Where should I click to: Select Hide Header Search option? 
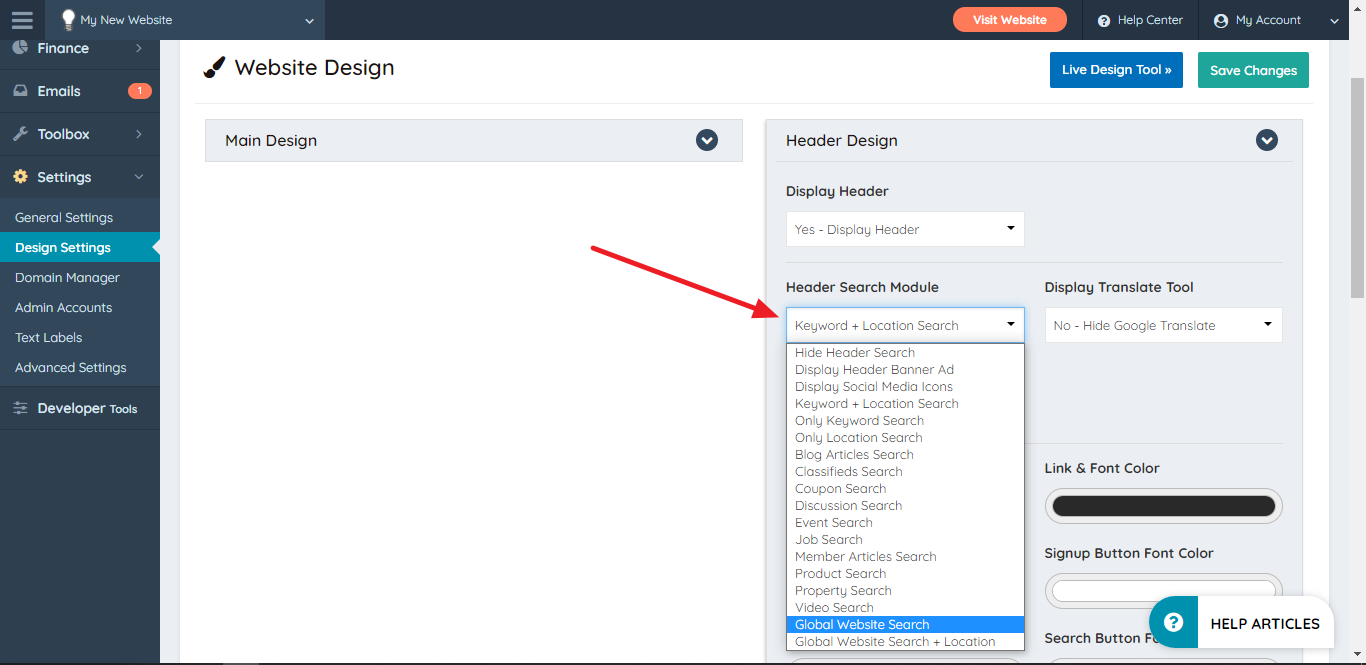click(x=905, y=352)
